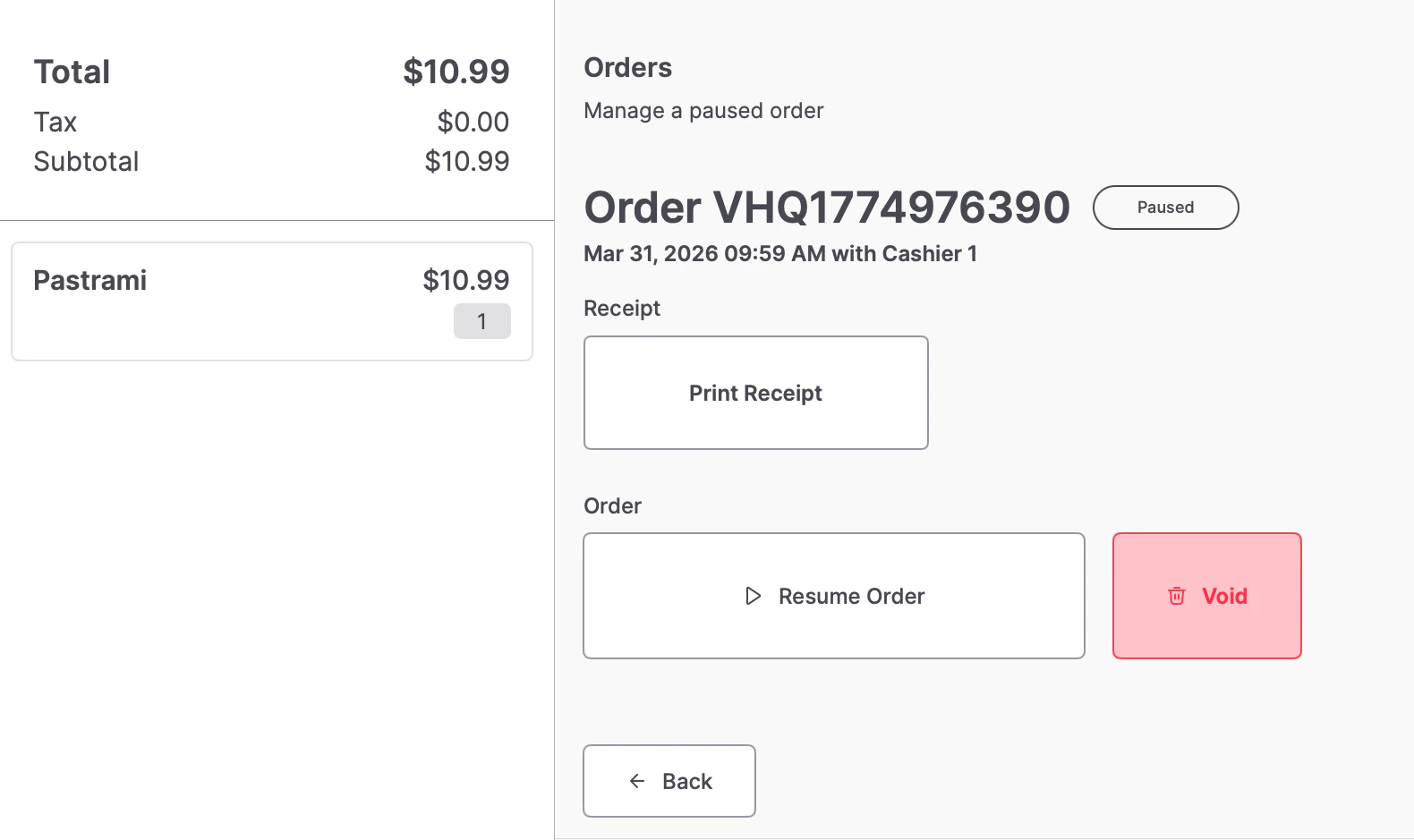The height and width of the screenshot is (840, 1414).
Task: Click the order number VHQ1774976390 heading
Action: 826,208
